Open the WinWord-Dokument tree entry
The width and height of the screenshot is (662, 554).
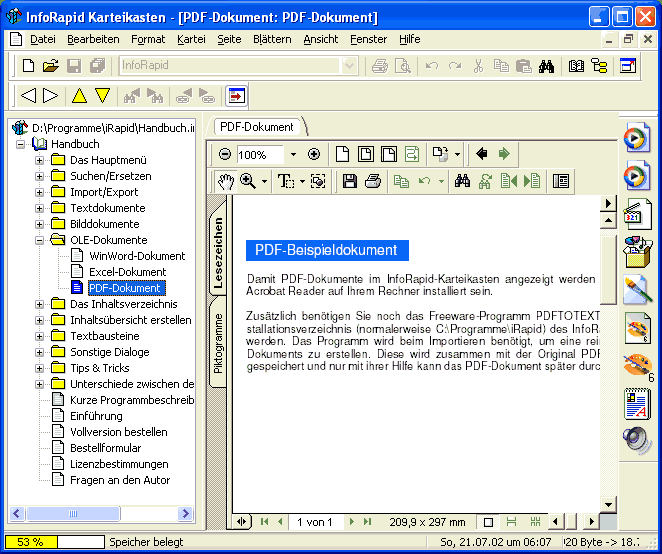point(137,256)
